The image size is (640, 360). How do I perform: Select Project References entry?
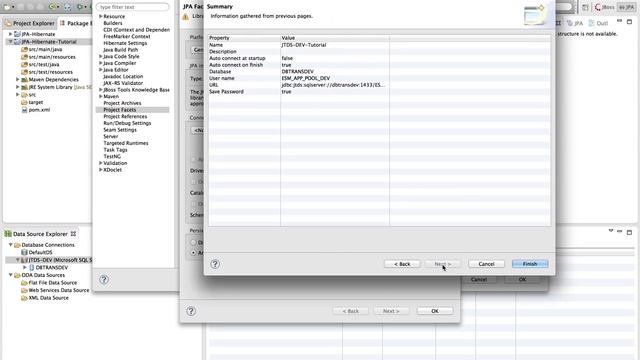coord(125,116)
